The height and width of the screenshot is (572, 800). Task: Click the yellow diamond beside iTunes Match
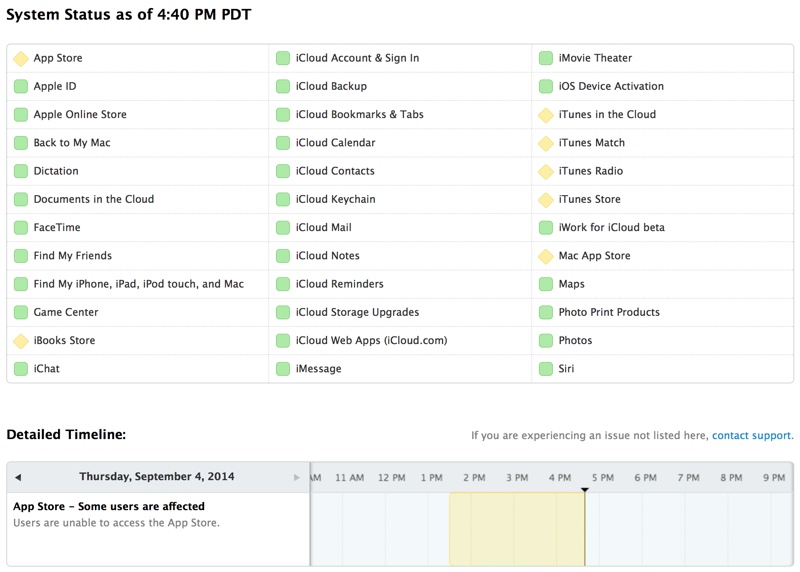coord(546,143)
